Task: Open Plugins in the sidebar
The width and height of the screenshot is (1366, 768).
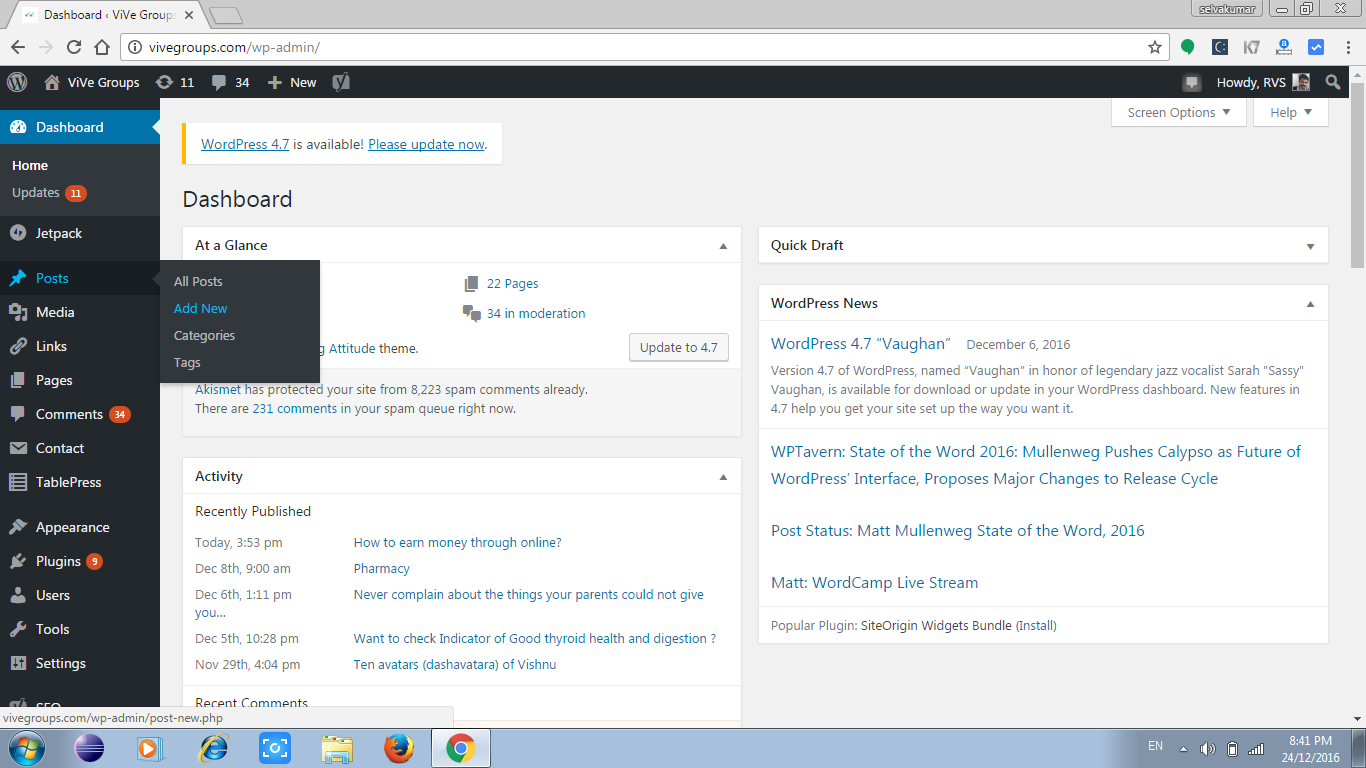Action: 80,561
